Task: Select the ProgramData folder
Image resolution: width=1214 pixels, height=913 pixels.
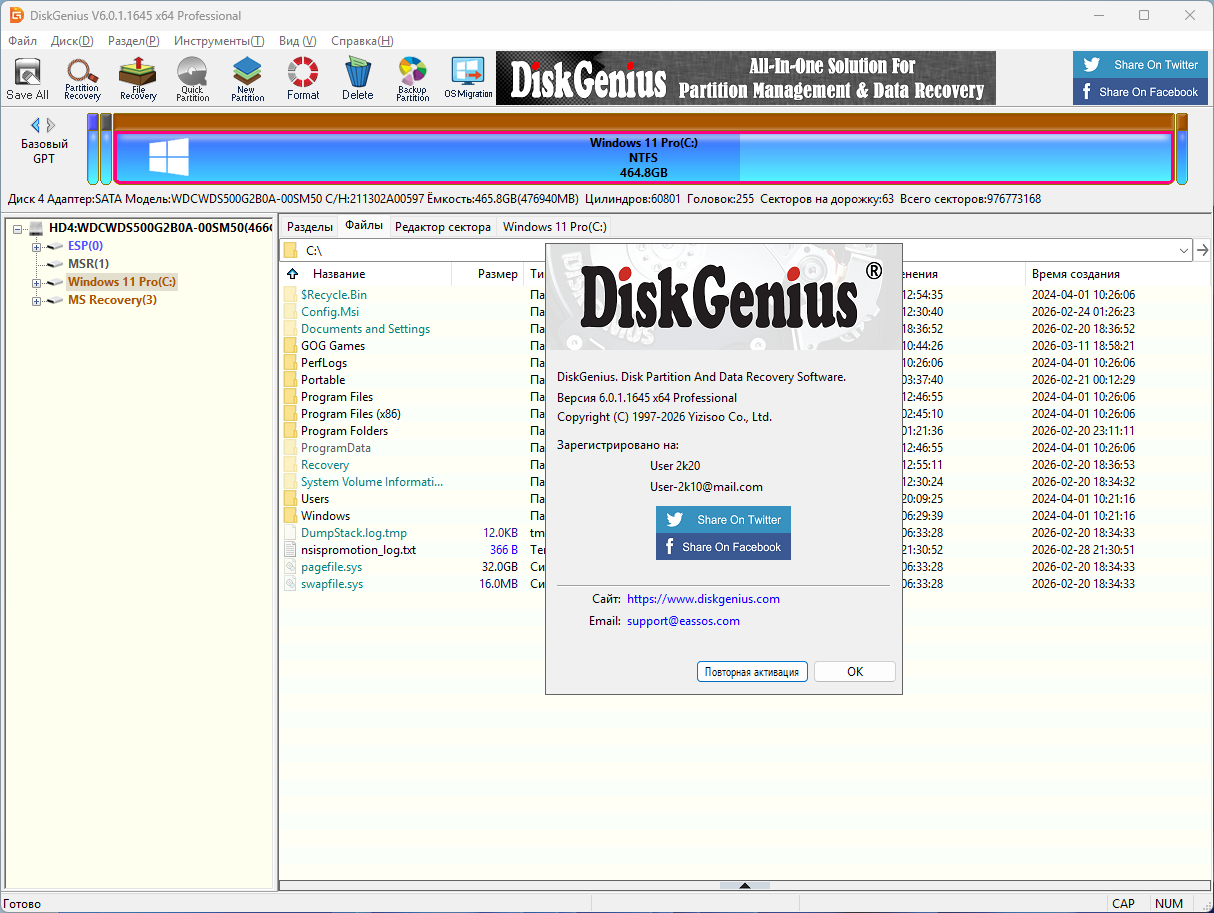Action: (336, 448)
